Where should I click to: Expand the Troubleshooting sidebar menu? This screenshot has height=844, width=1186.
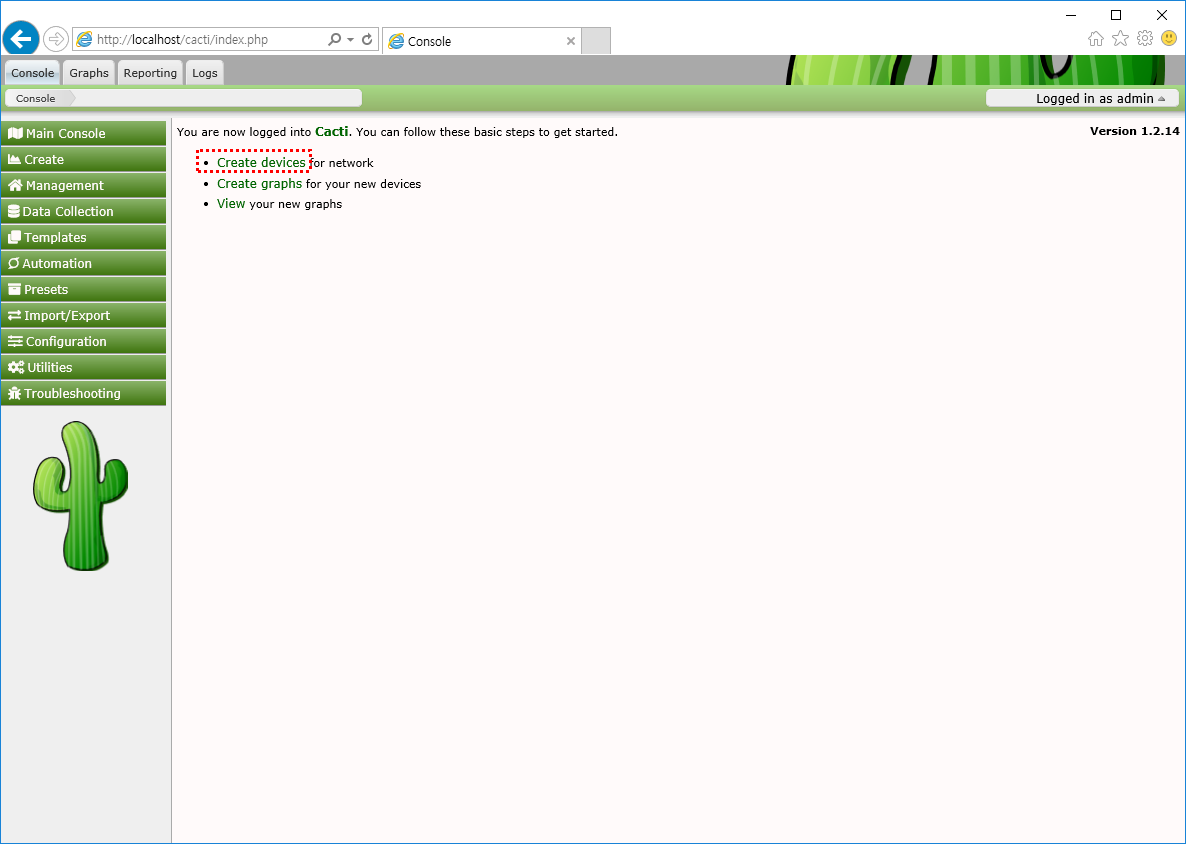click(x=83, y=393)
